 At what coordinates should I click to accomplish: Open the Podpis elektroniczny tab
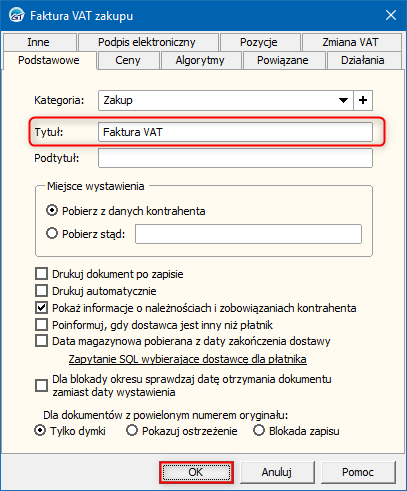point(147,42)
